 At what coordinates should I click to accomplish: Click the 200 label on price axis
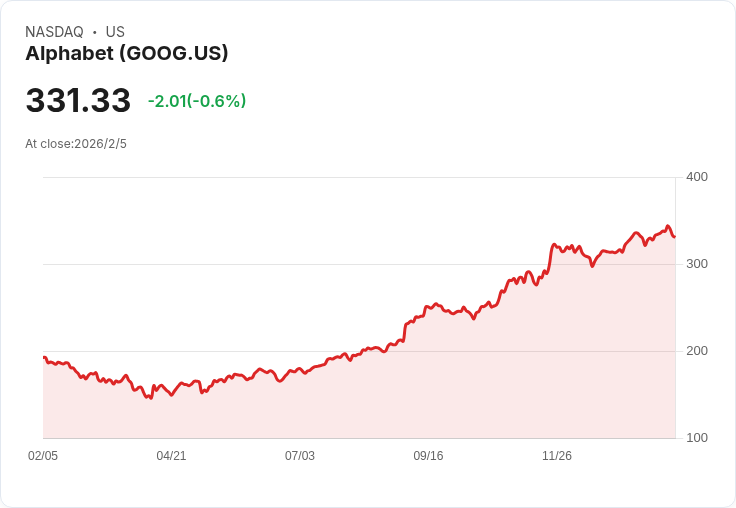[x=696, y=351]
